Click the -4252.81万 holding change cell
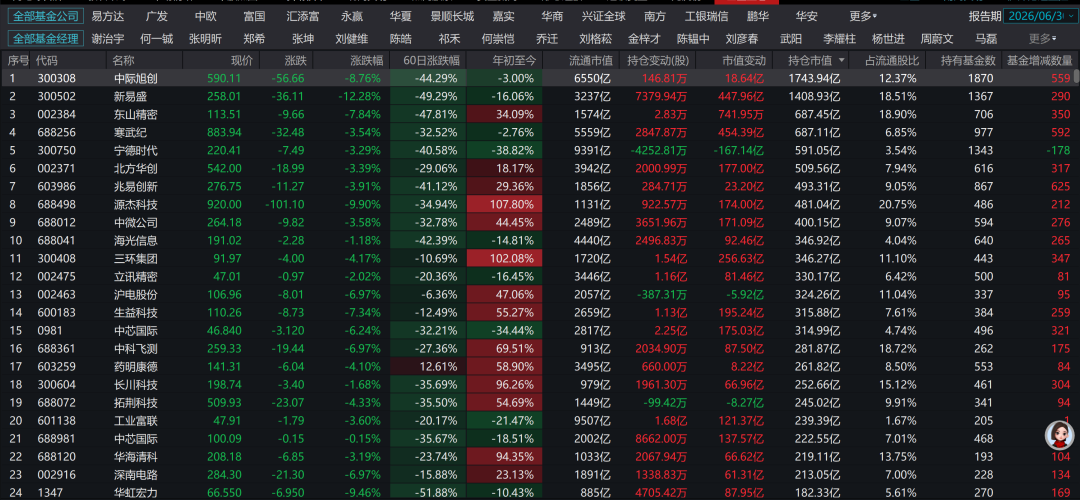Screen dimensions: 1080x500 click(658, 150)
